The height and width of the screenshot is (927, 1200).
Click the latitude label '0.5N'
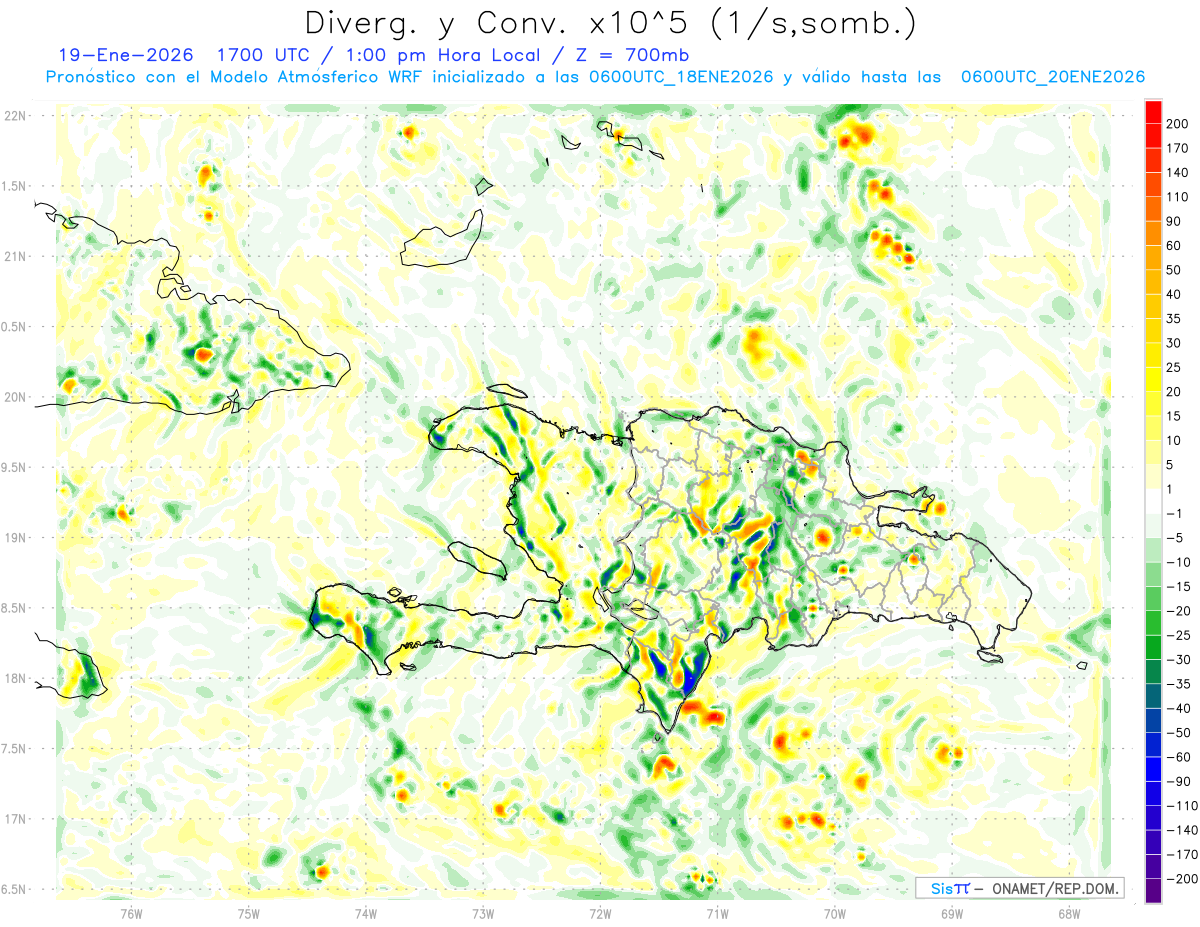(x=14, y=327)
